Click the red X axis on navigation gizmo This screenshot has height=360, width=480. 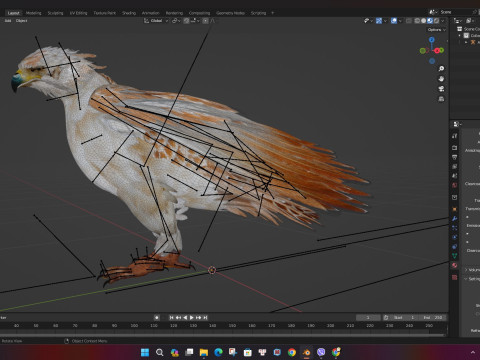point(437,51)
